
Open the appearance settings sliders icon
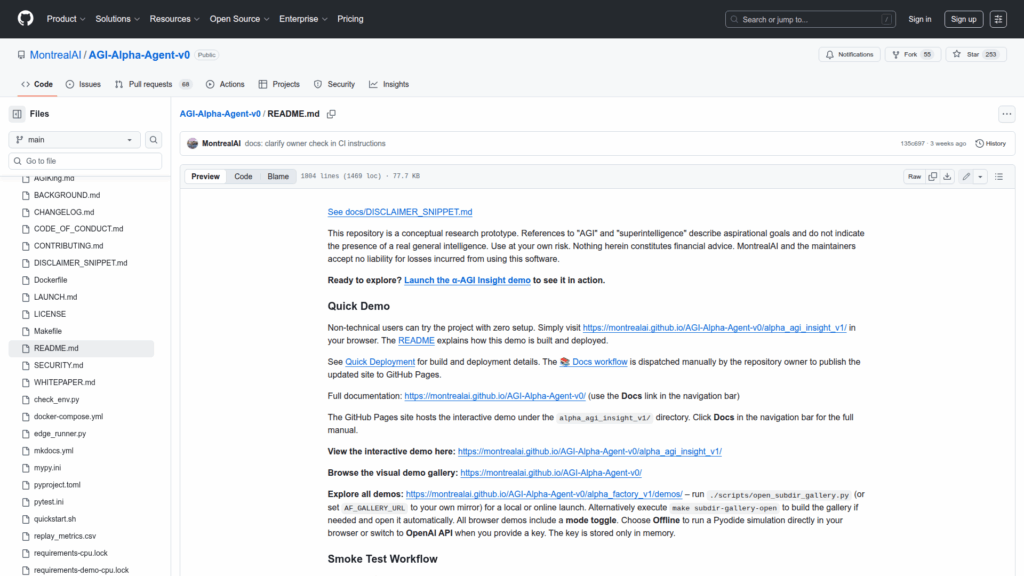click(998, 19)
